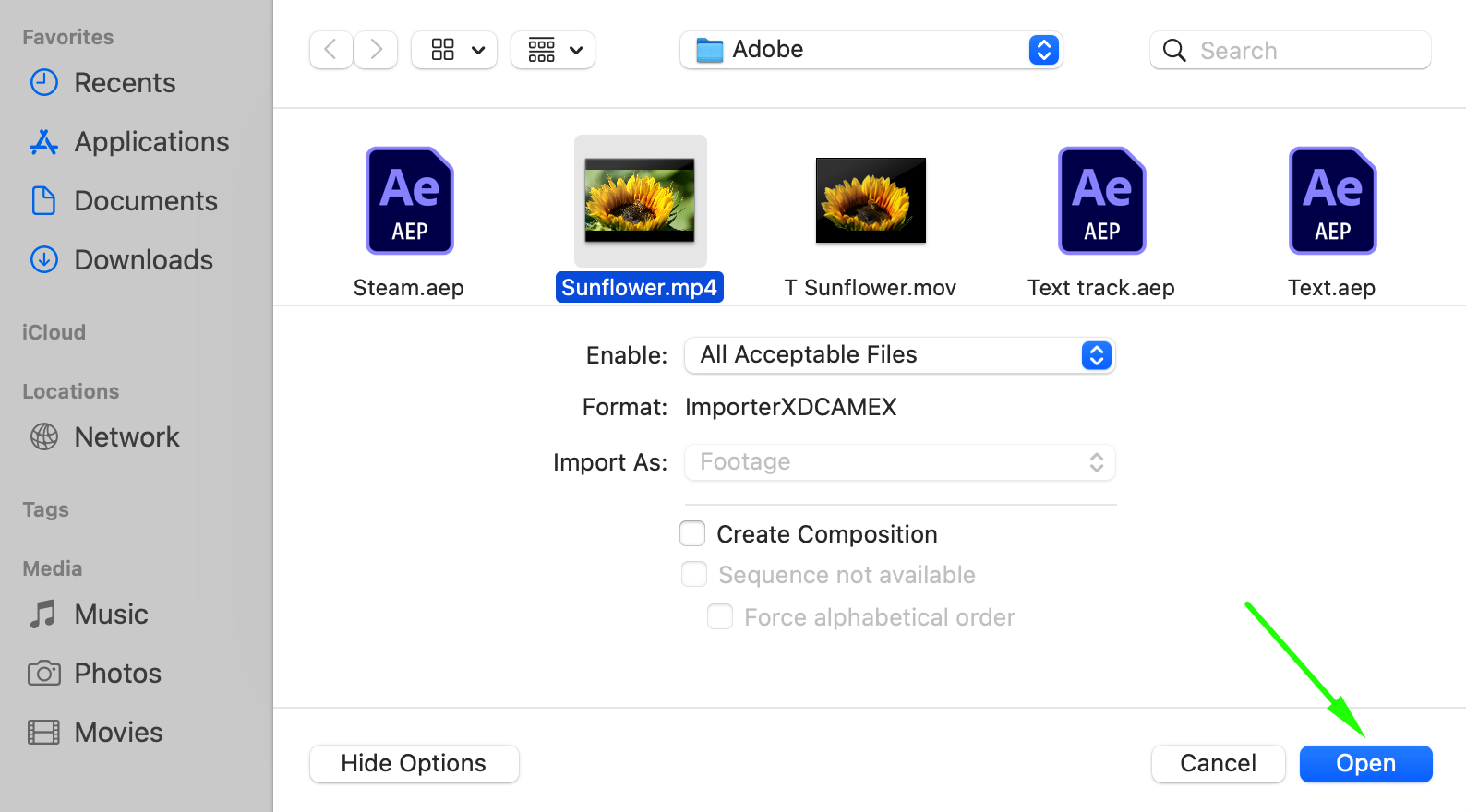Click the forward navigation arrow

point(376,50)
